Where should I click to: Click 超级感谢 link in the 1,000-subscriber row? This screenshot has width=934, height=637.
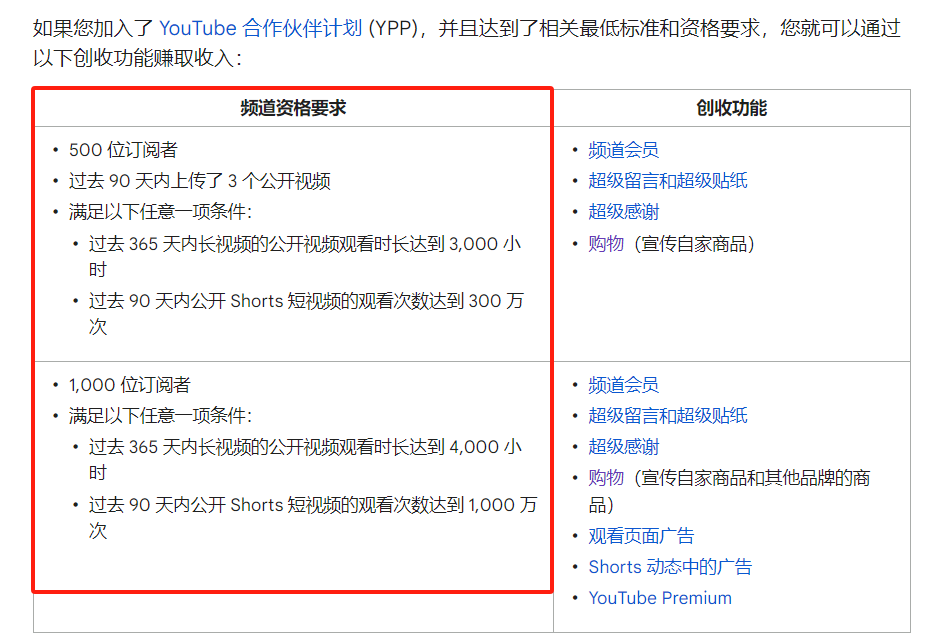click(x=623, y=447)
